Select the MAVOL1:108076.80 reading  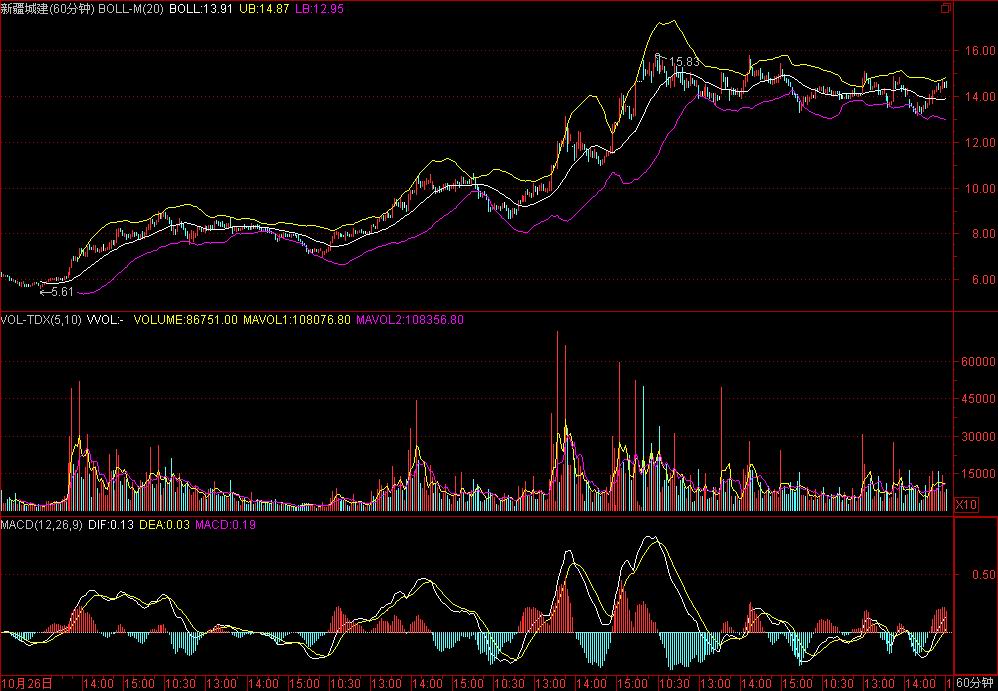[x=297, y=319]
